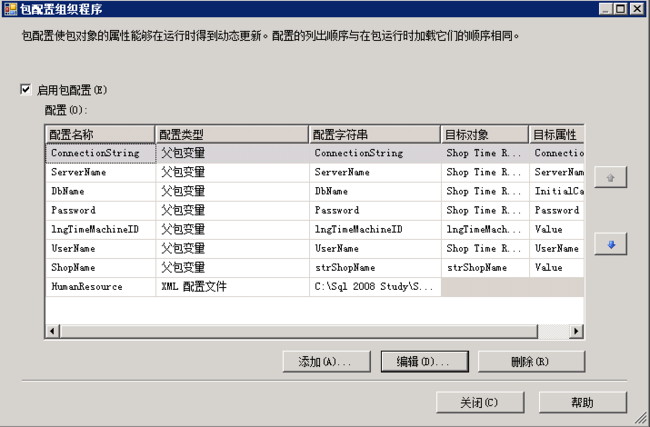This screenshot has height=427, width=650.
Task: Click the C:\Sql 2008 Study path cell
Action: coord(375,286)
